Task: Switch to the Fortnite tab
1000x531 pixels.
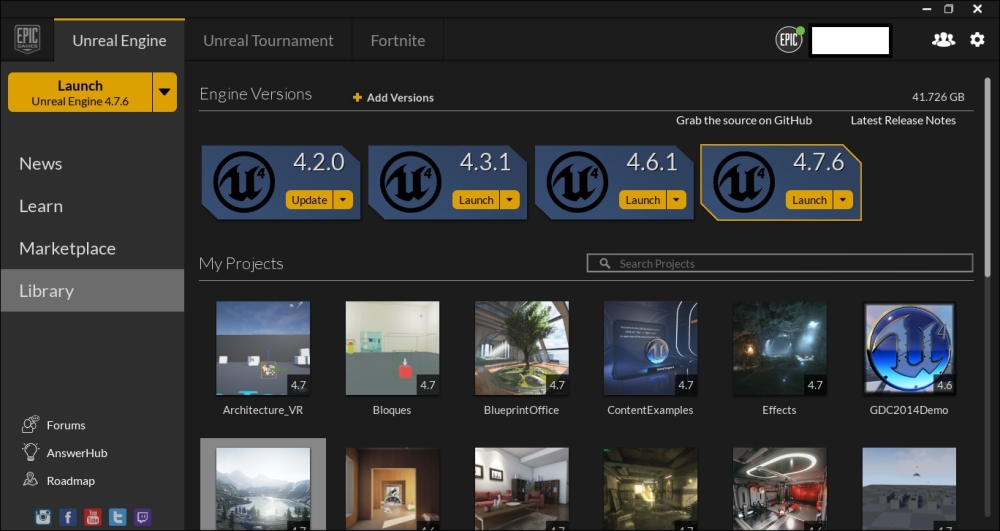Action: coord(398,40)
